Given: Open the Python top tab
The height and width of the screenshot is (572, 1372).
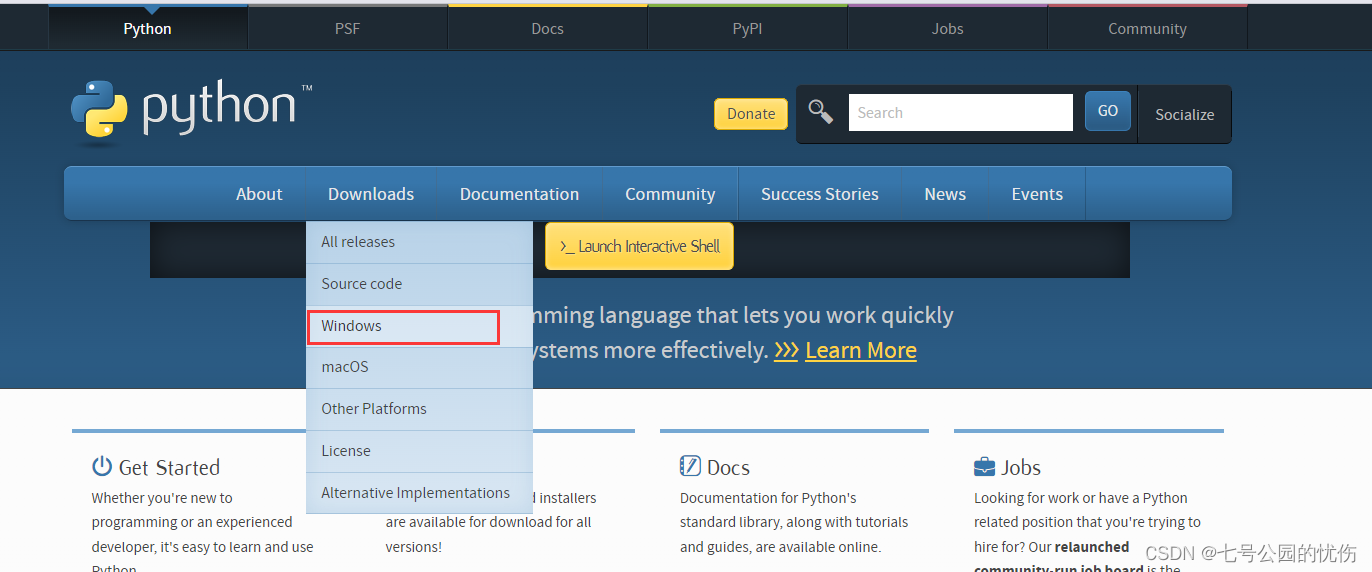Looking at the screenshot, I should tap(148, 28).
